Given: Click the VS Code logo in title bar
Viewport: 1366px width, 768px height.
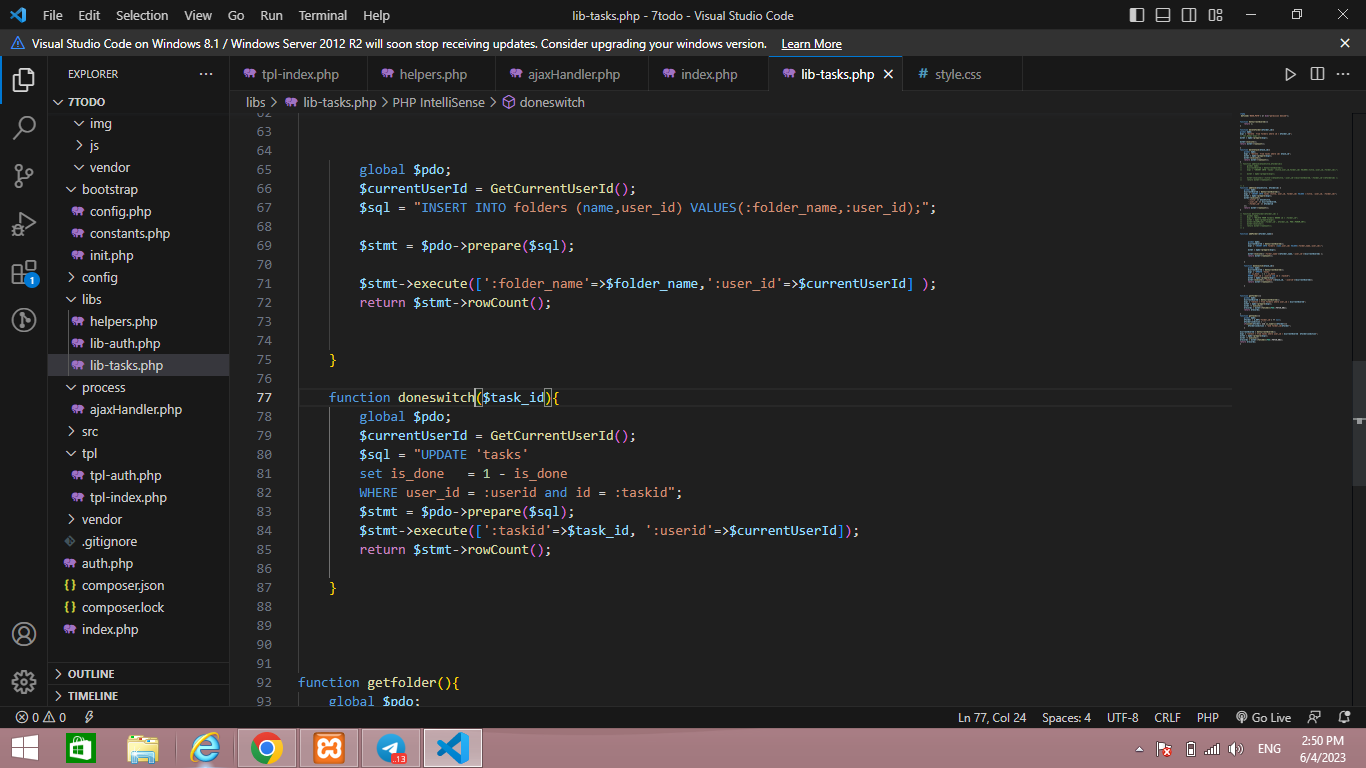Looking at the screenshot, I should [x=17, y=15].
